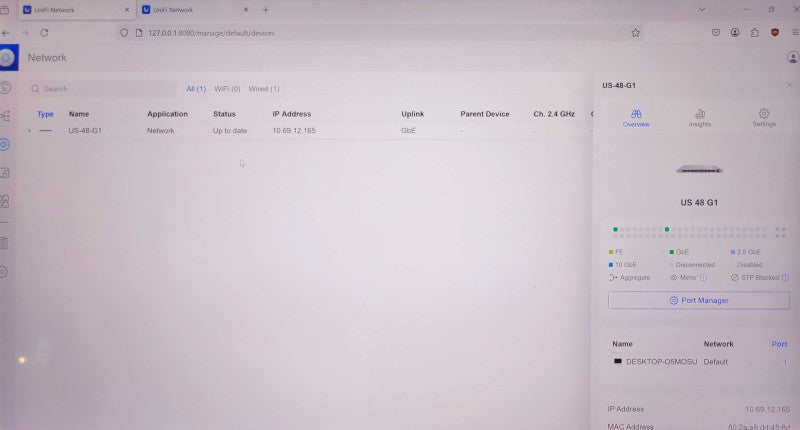Image resolution: width=800 pixels, height=430 pixels.
Task: Open the UniFi logo home icon
Action: click(x=7, y=58)
